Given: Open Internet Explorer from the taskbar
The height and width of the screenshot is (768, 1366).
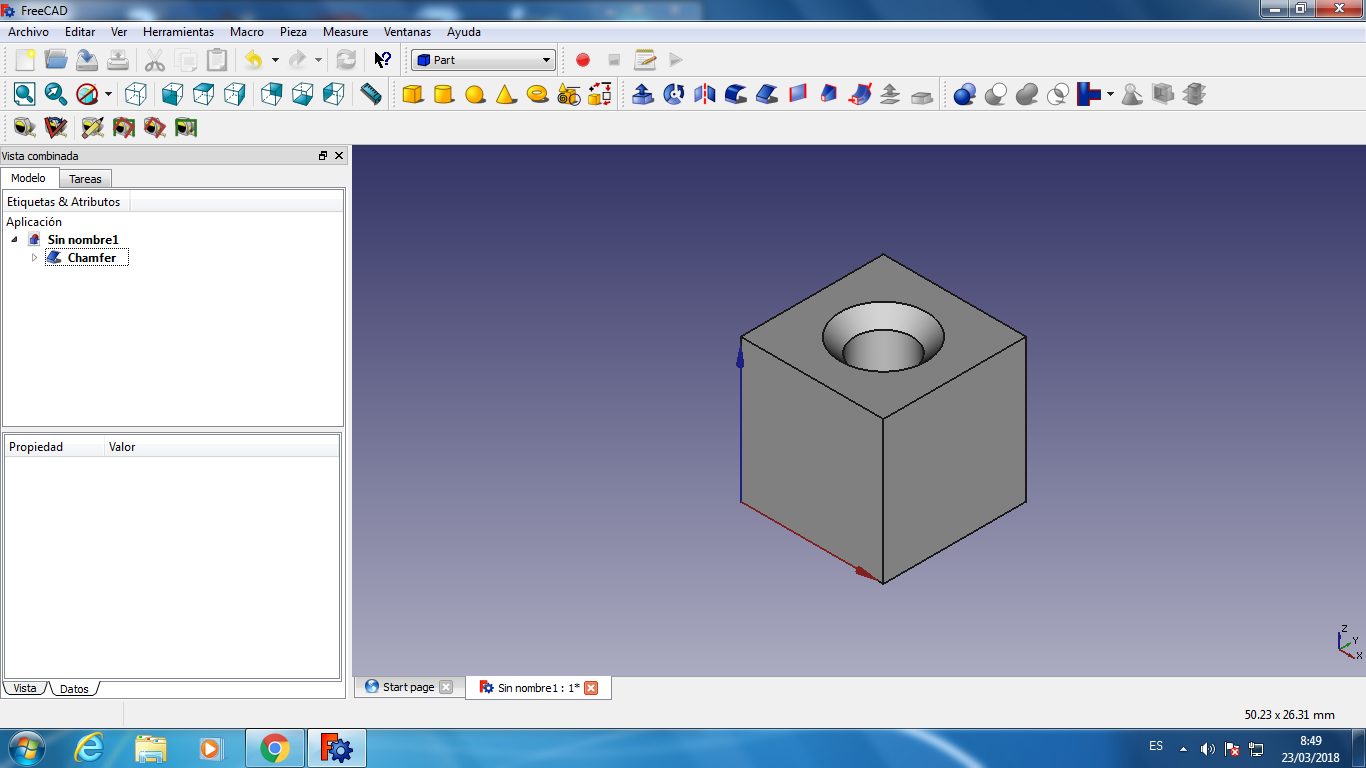Looking at the screenshot, I should 90,748.
